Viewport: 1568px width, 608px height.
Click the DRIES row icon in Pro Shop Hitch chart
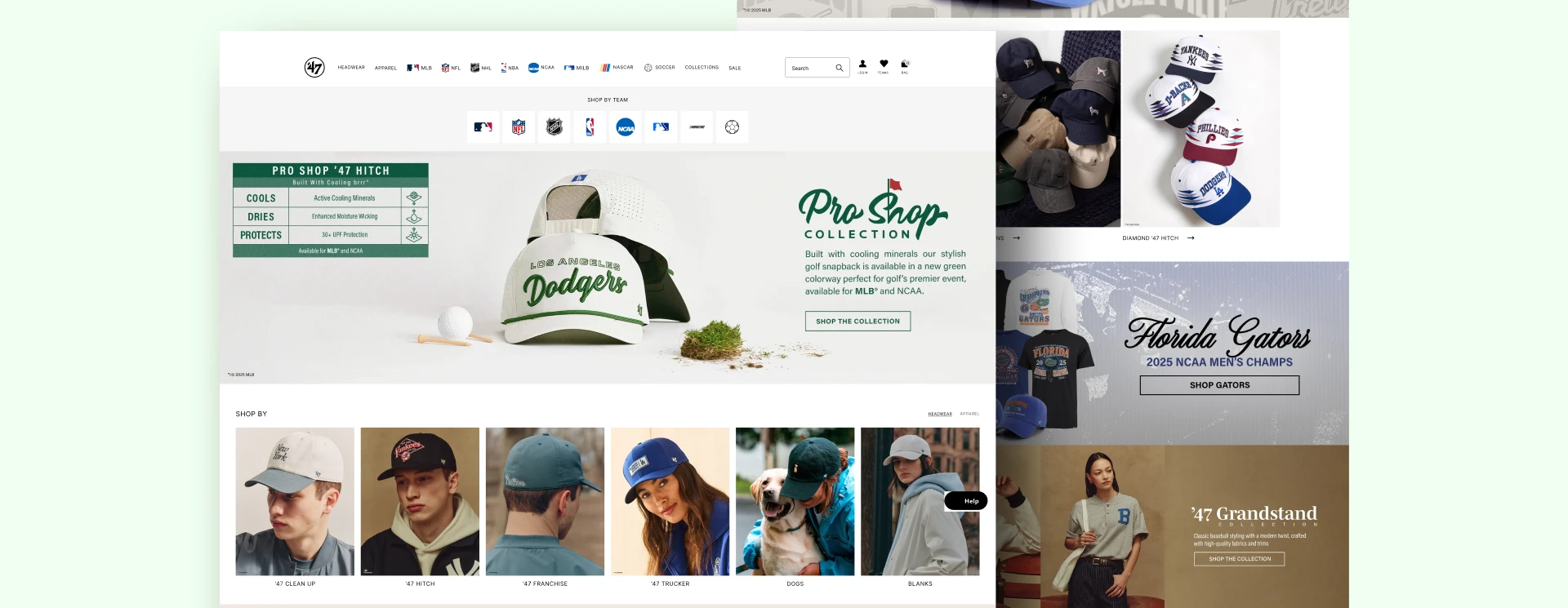tap(414, 216)
